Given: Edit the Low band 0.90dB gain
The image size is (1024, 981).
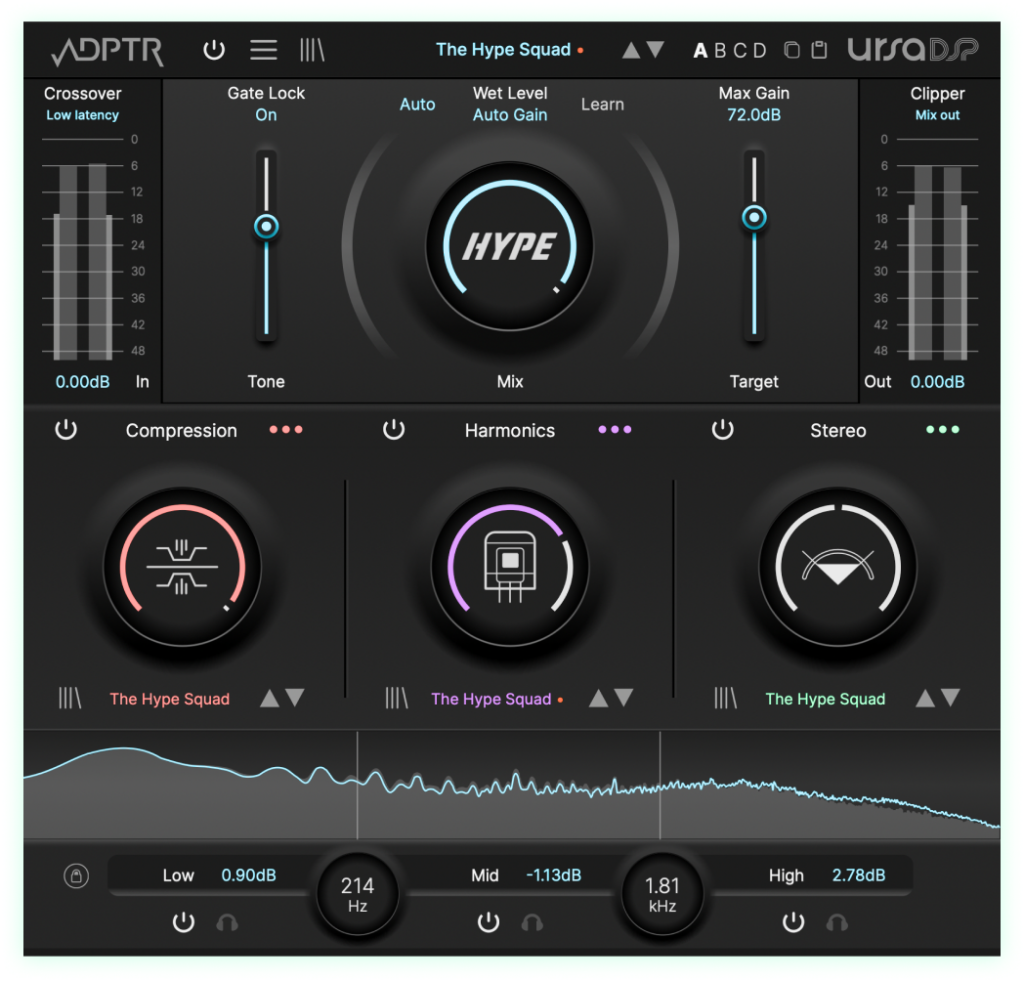Looking at the screenshot, I should pos(249,875).
